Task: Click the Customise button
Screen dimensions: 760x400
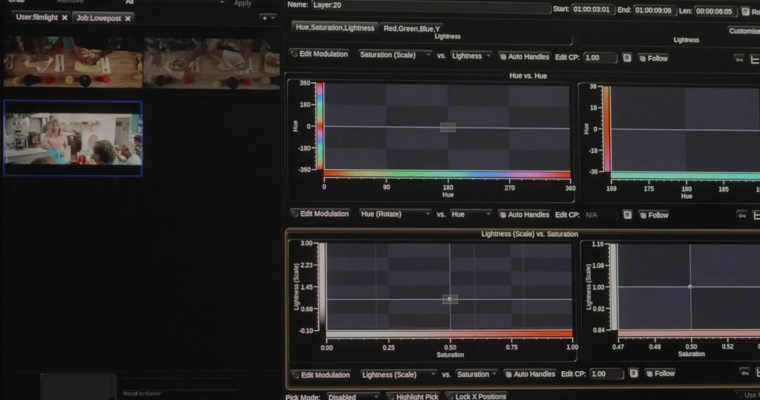Action: tap(744, 31)
